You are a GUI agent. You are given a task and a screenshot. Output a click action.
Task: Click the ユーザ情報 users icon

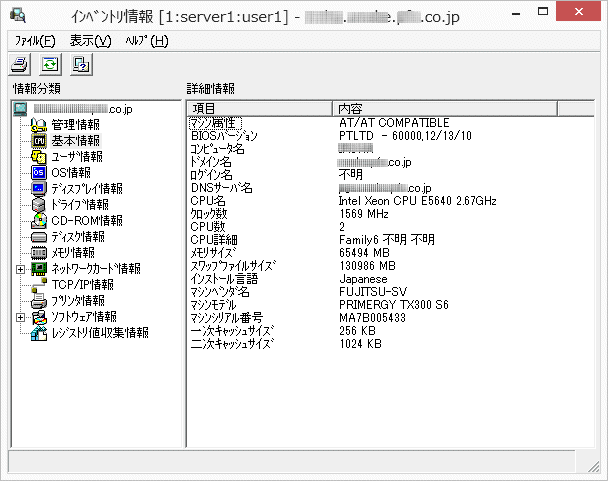point(39,156)
